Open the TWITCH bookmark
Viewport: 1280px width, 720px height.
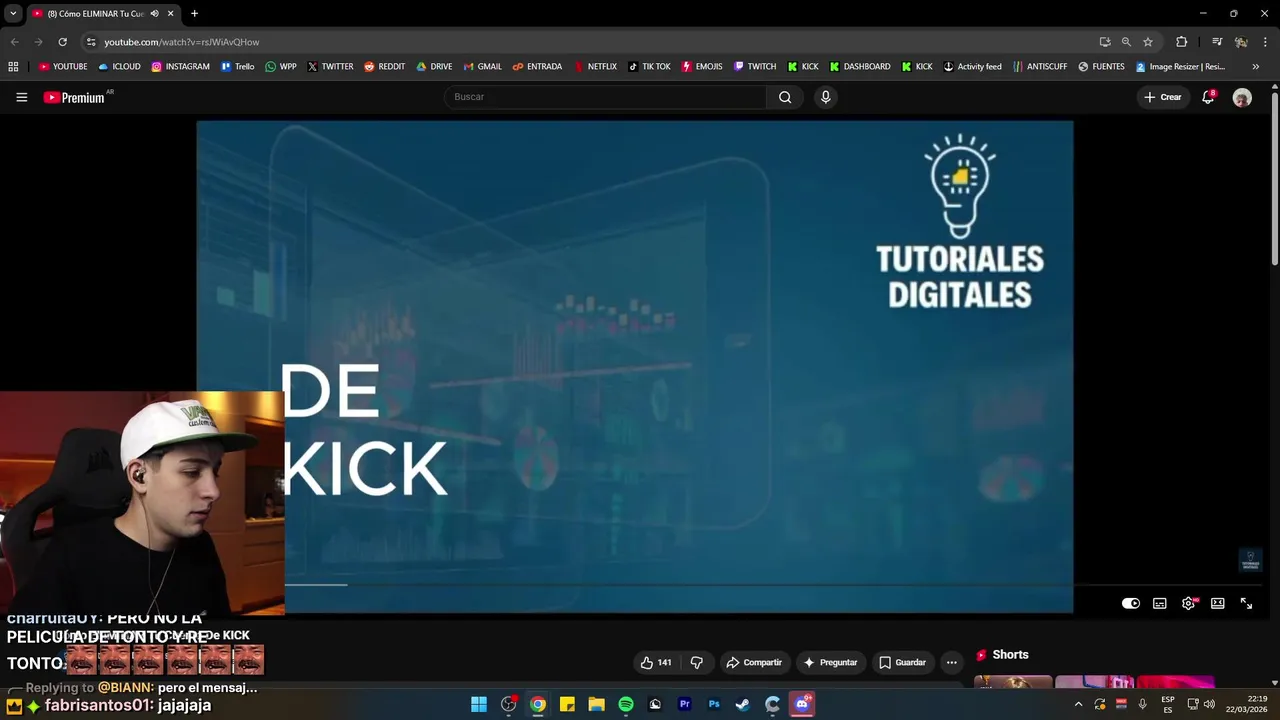click(x=755, y=67)
